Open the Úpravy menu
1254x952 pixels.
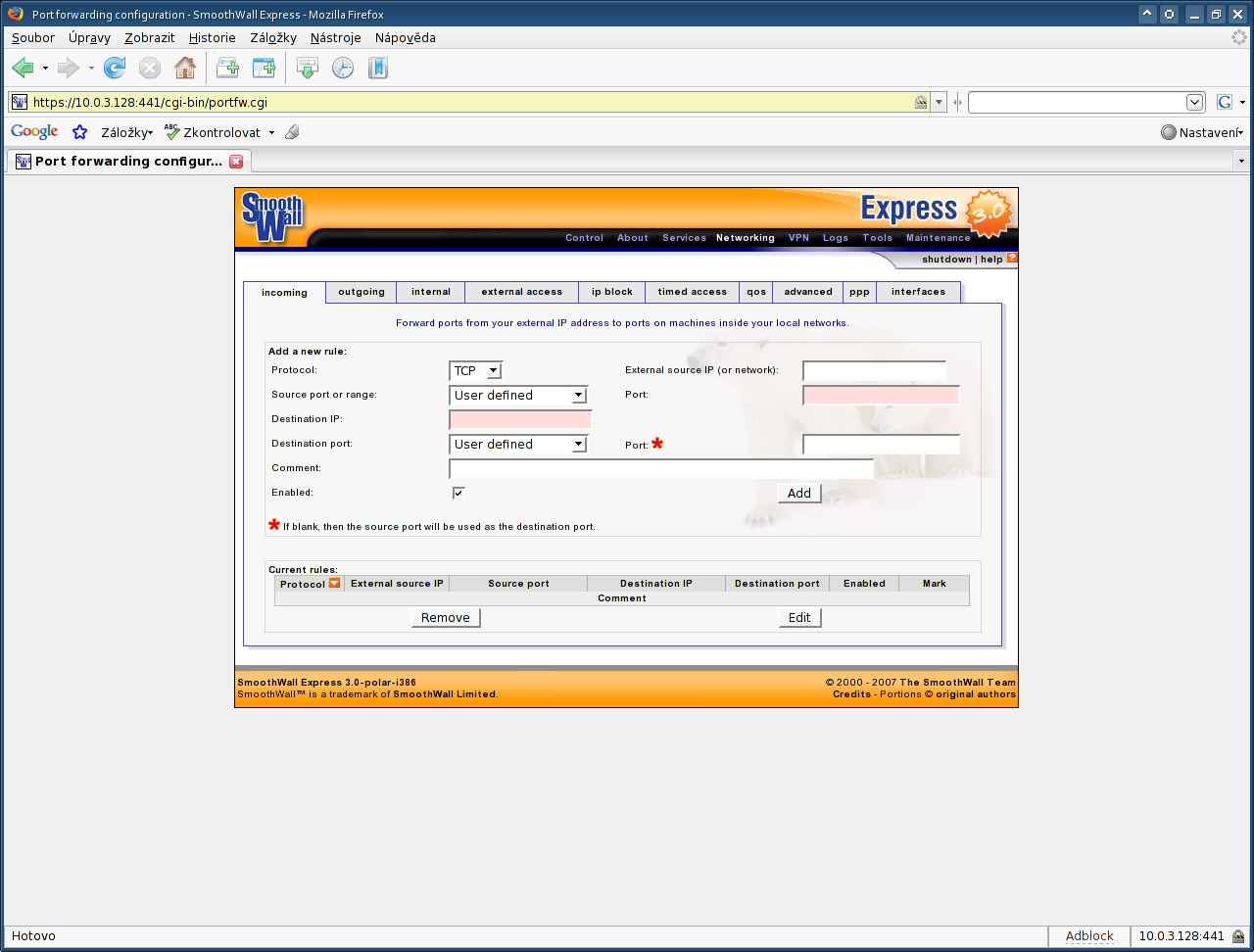tap(89, 37)
